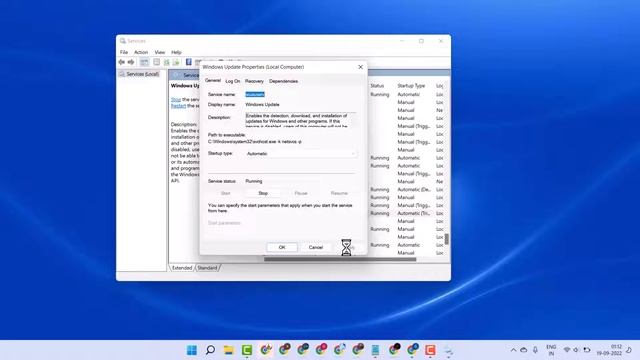Click the notification moon tray icon

(x=629, y=350)
